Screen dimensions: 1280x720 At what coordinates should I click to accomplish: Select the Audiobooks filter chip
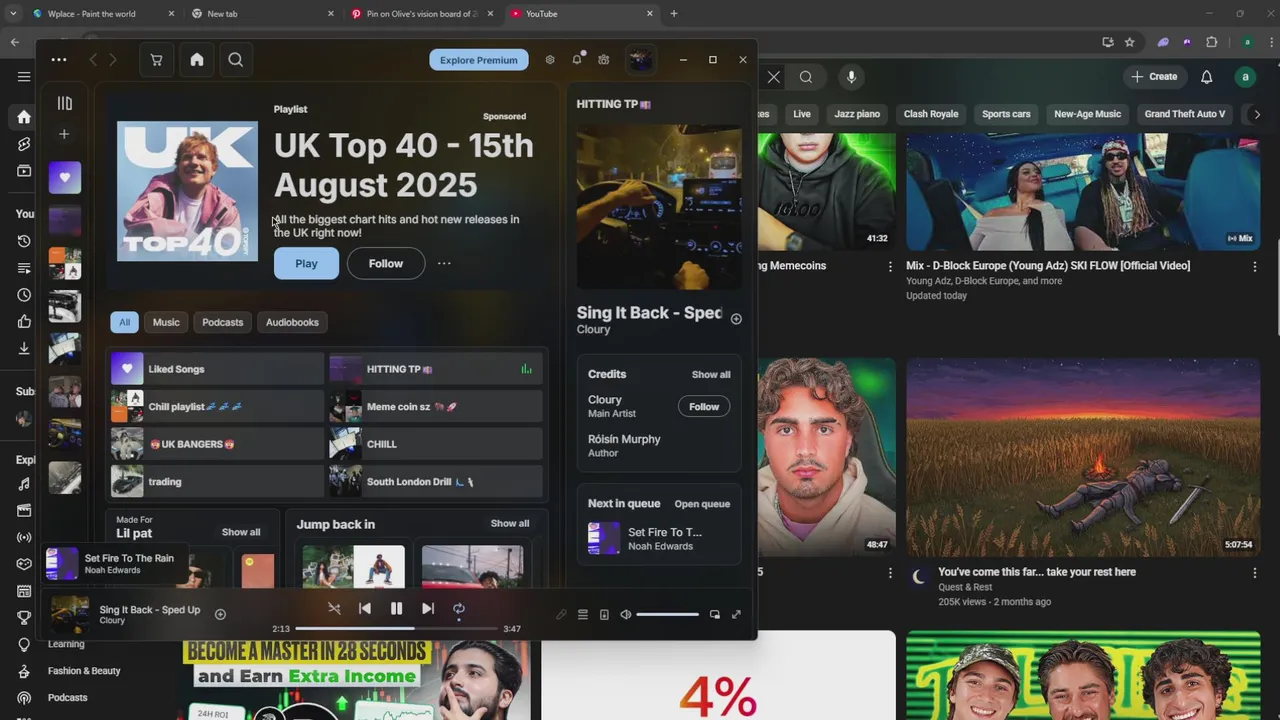click(x=292, y=322)
